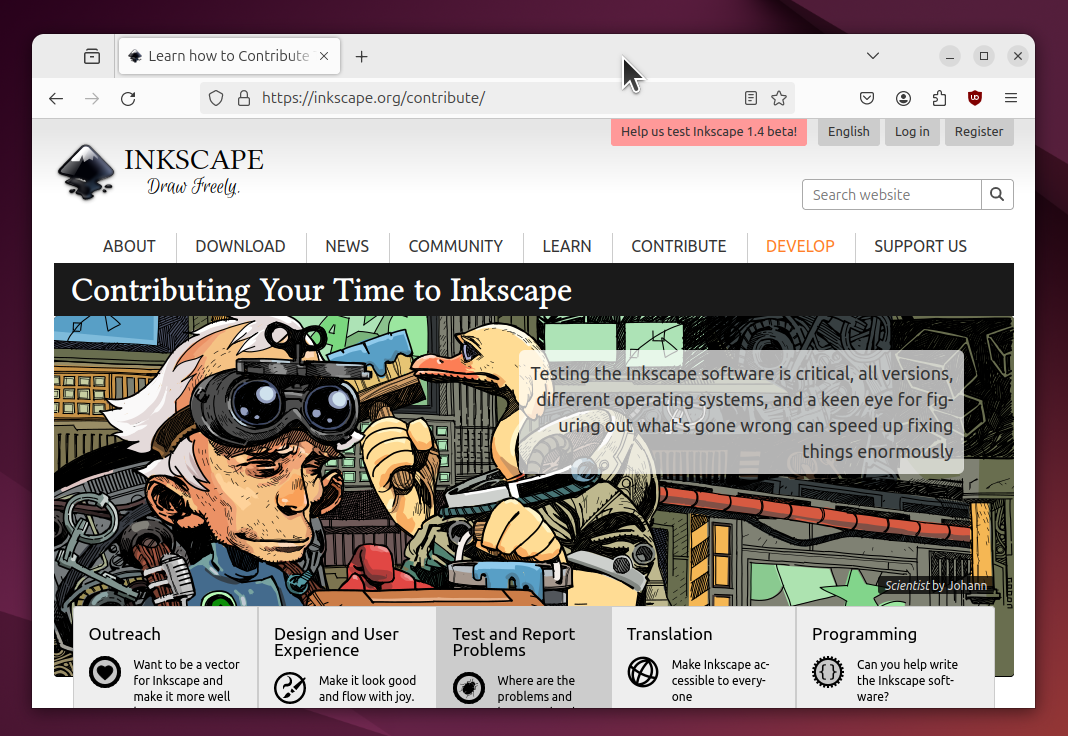Open Firefox account icon
This screenshot has width=1068, height=736.
[903, 98]
